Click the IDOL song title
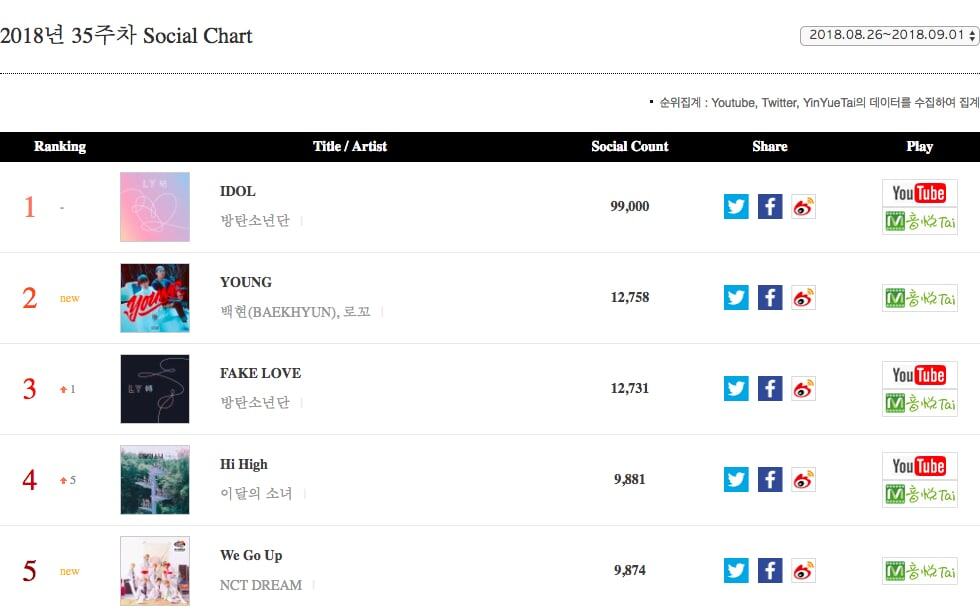This screenshot has height=614, width=980. tap(238, 191)
